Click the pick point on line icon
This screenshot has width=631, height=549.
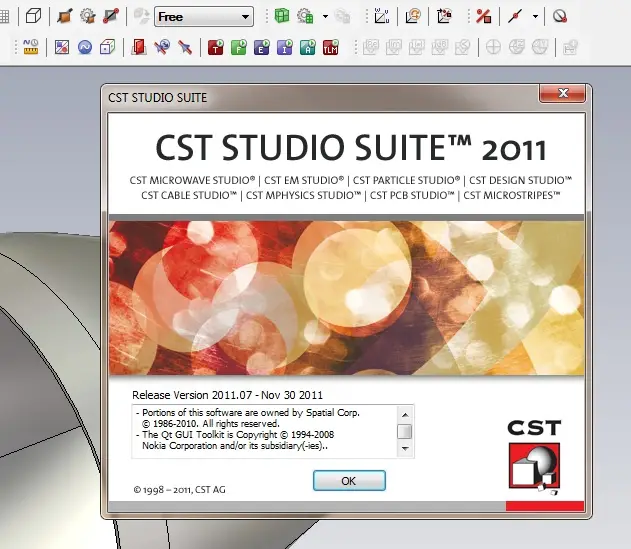click(515, 17)
